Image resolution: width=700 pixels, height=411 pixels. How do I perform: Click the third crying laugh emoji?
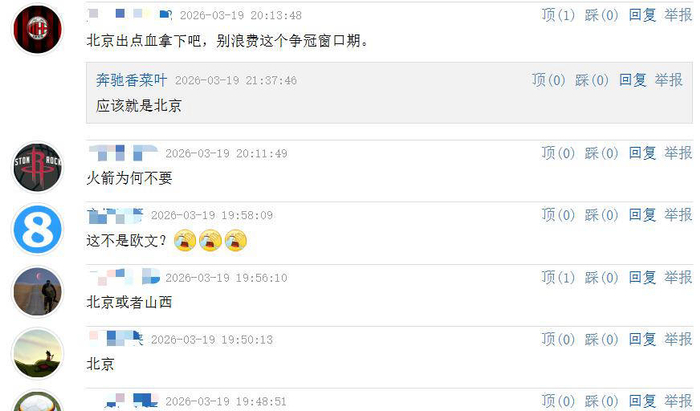[x=236, y=240]
